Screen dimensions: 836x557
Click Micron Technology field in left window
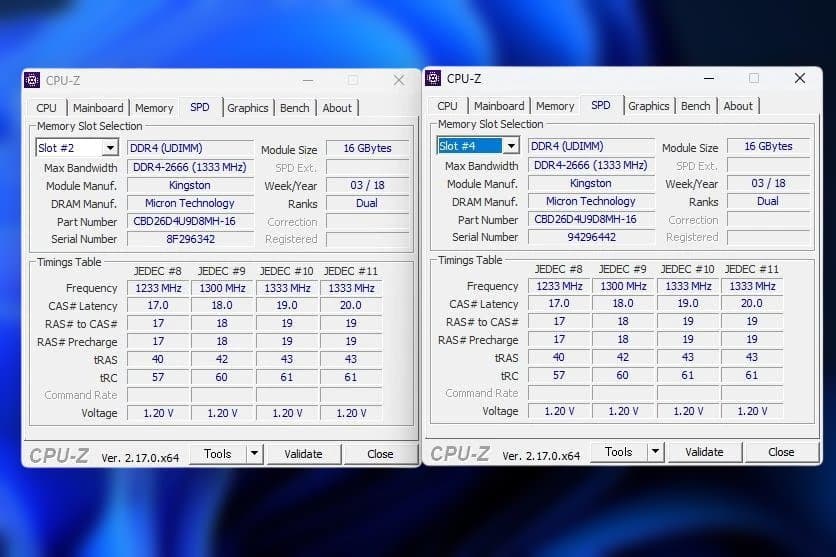[x=190, y=203]
